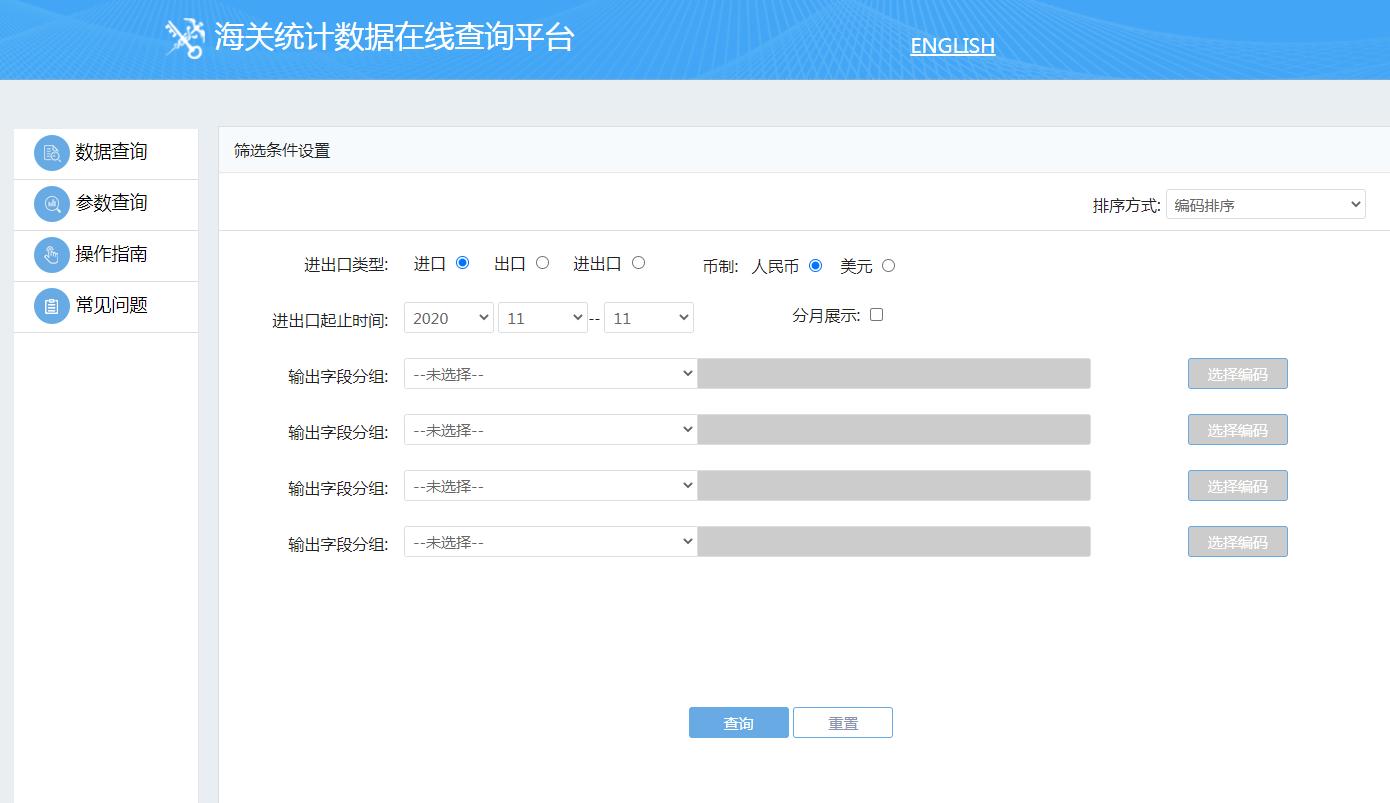Image resolution: width=1390 pixels, height=803 pixels.
Task: Select the 出口 radio button
Action: [540, 262]
